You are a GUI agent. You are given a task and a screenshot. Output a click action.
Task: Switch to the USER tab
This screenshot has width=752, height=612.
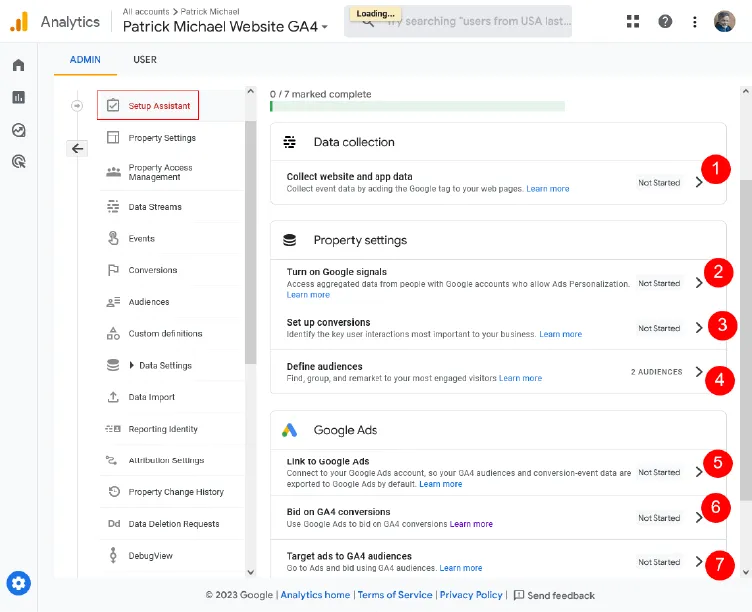click(145, 60)
